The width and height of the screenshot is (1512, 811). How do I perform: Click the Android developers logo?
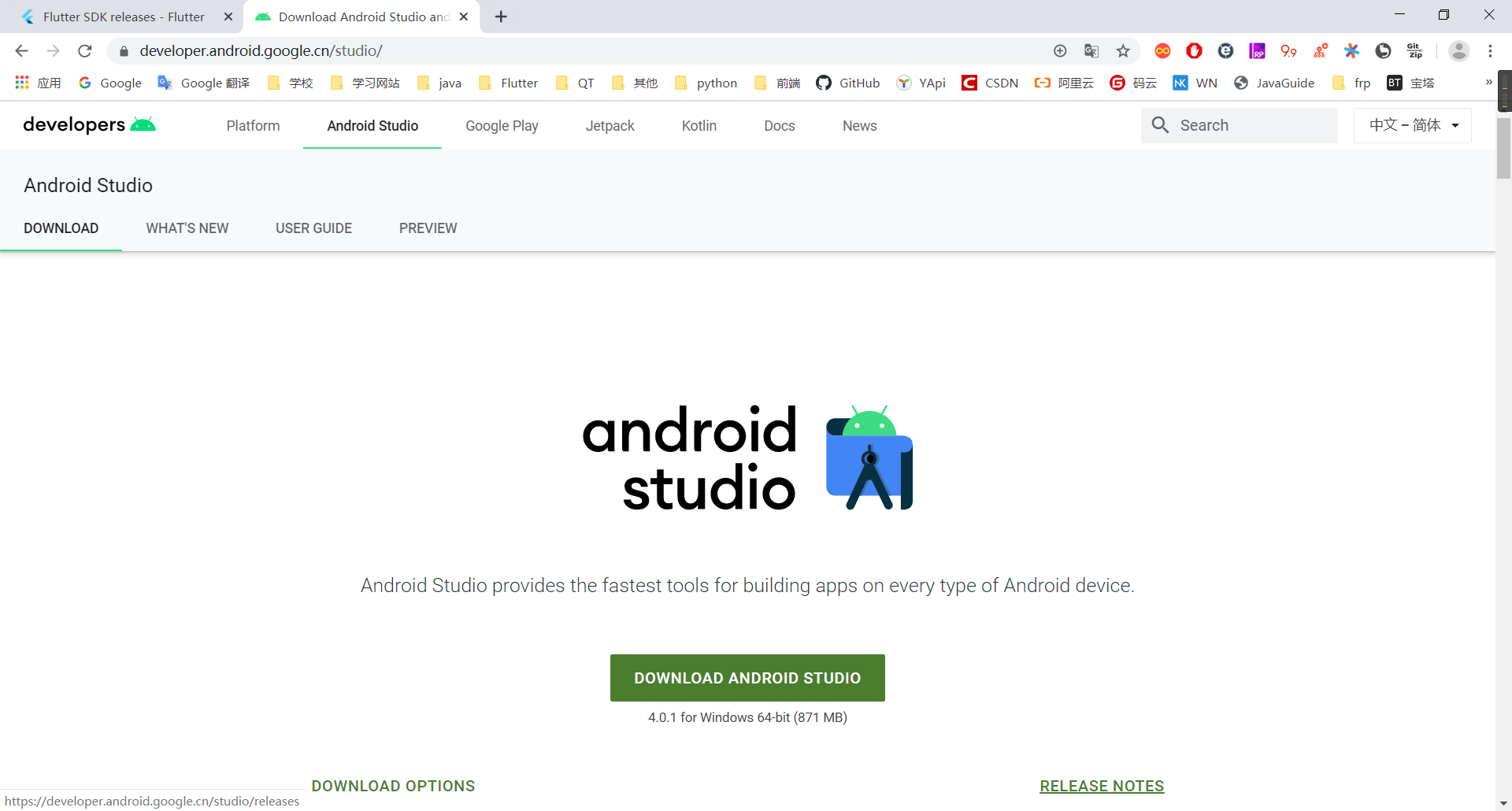click(x=89, y=124)
